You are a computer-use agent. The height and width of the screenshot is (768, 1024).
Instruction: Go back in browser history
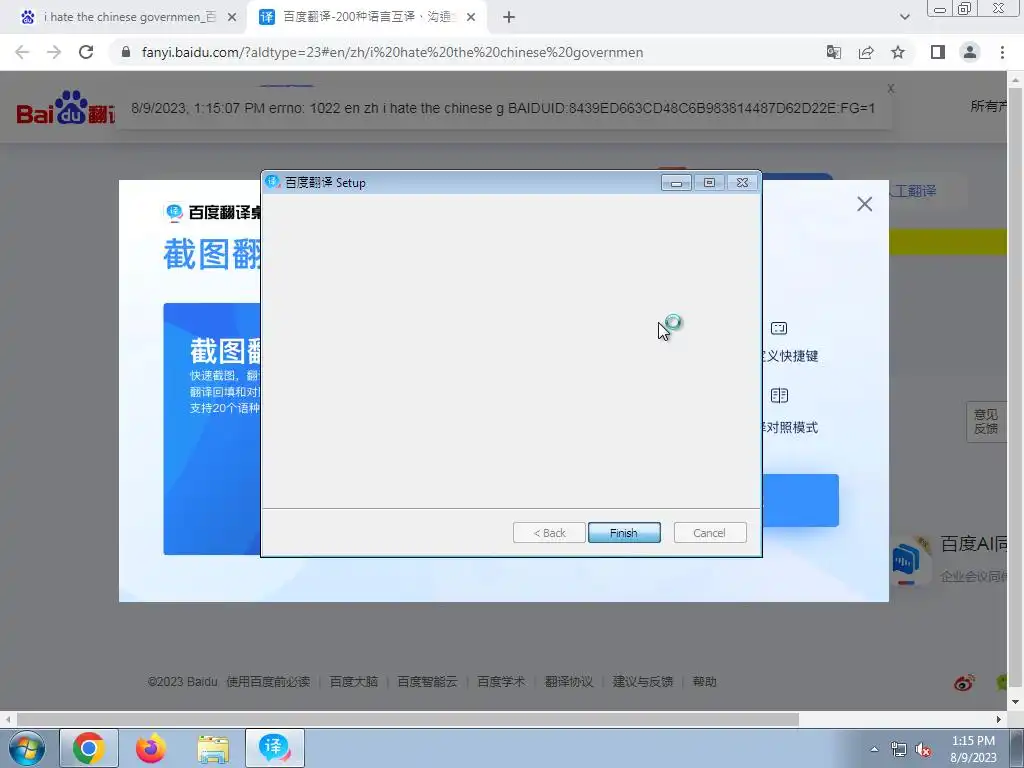(x=22, y=52)
